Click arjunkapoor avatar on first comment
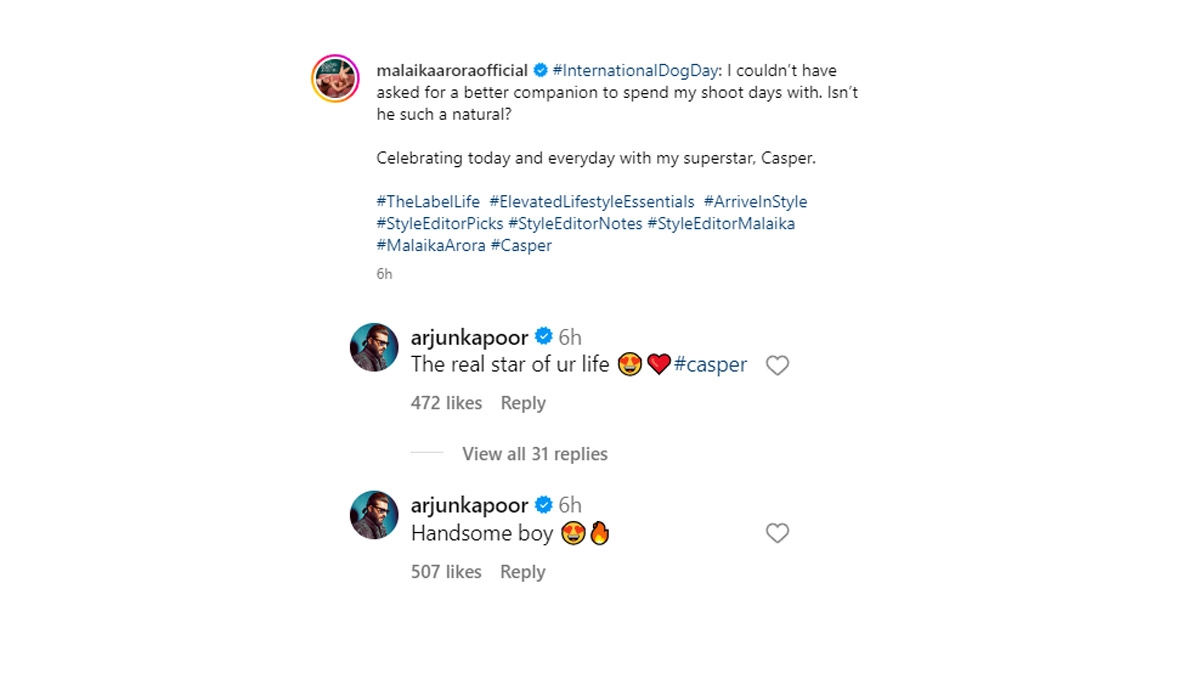The height and width of the screenshot is (675, 1200). pos(374,348)
